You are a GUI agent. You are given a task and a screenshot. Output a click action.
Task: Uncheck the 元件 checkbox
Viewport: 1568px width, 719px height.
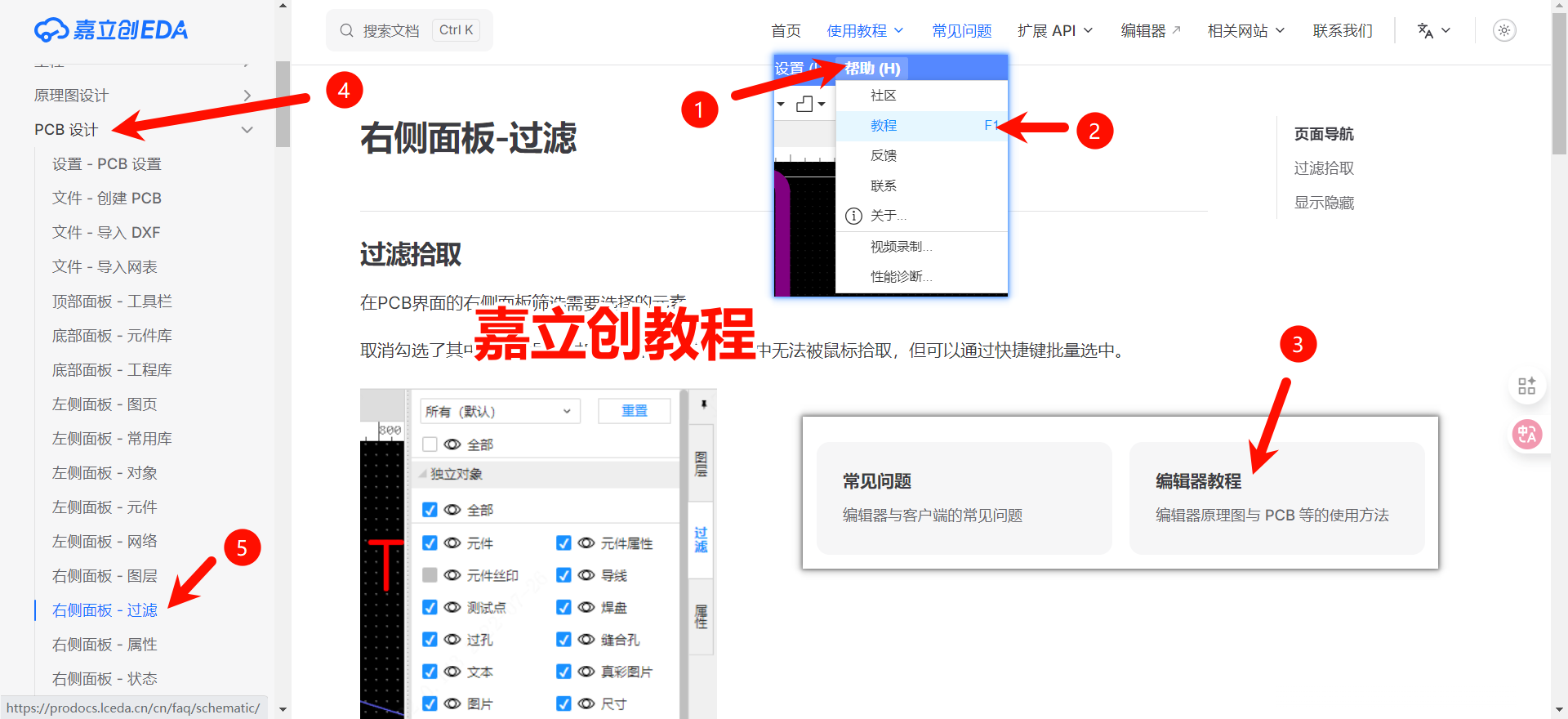[x=430, y=543]
